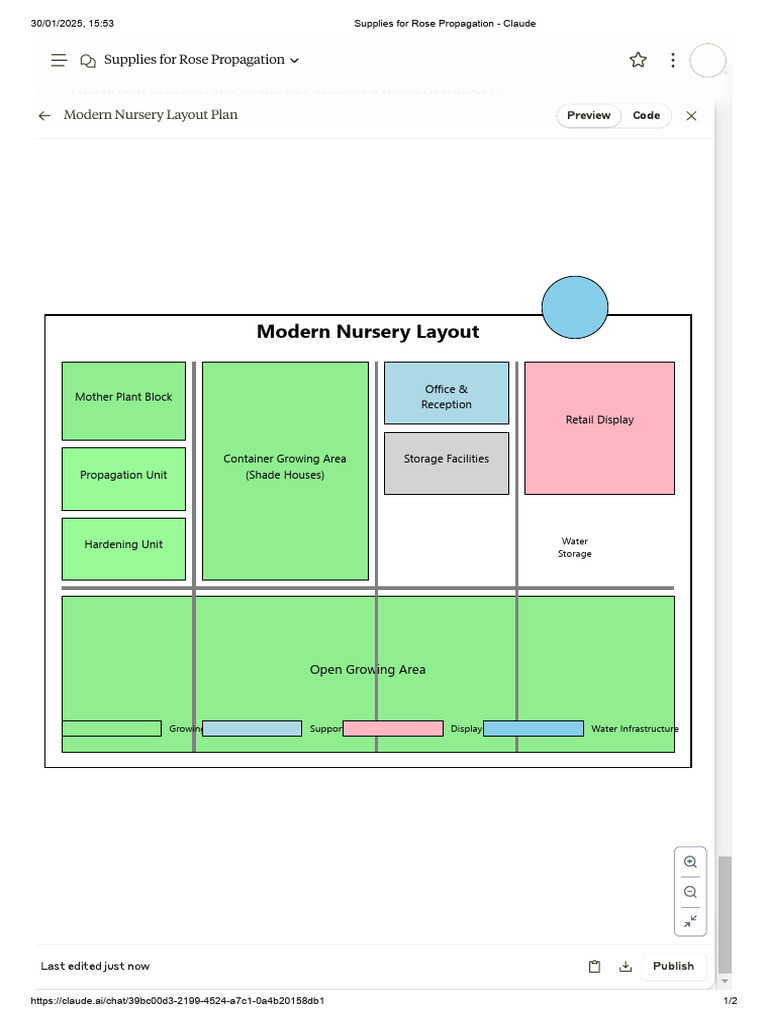Star this conversation
The image size is (768, 1024).
[638, 60]
